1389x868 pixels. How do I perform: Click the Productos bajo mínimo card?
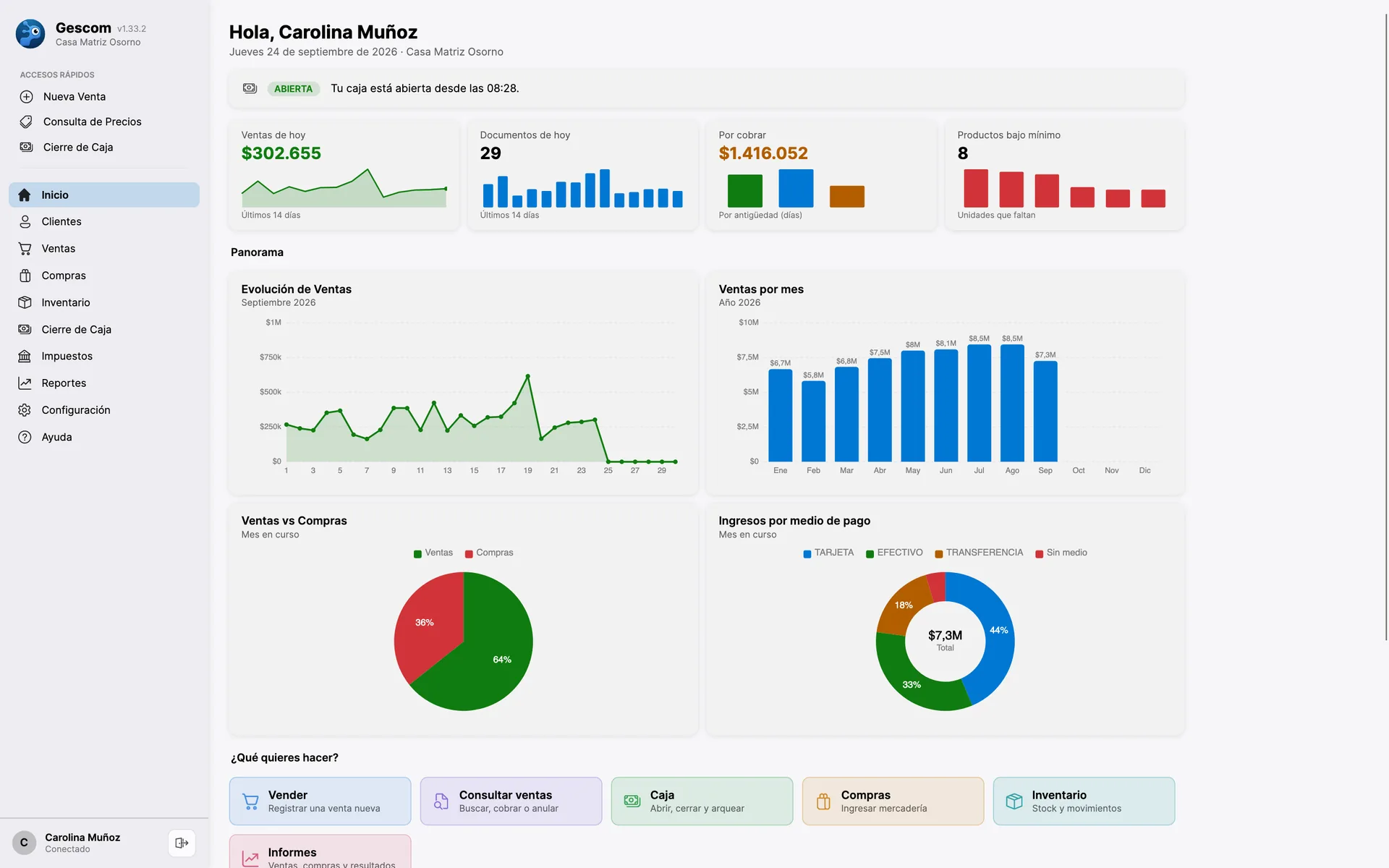click(1064, 175)
